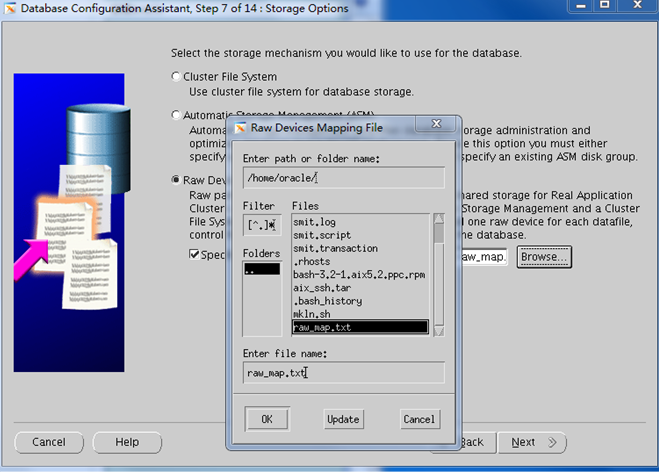
Task: Select Automatic Storage Management radio button
Action: (x=176, y=115)
